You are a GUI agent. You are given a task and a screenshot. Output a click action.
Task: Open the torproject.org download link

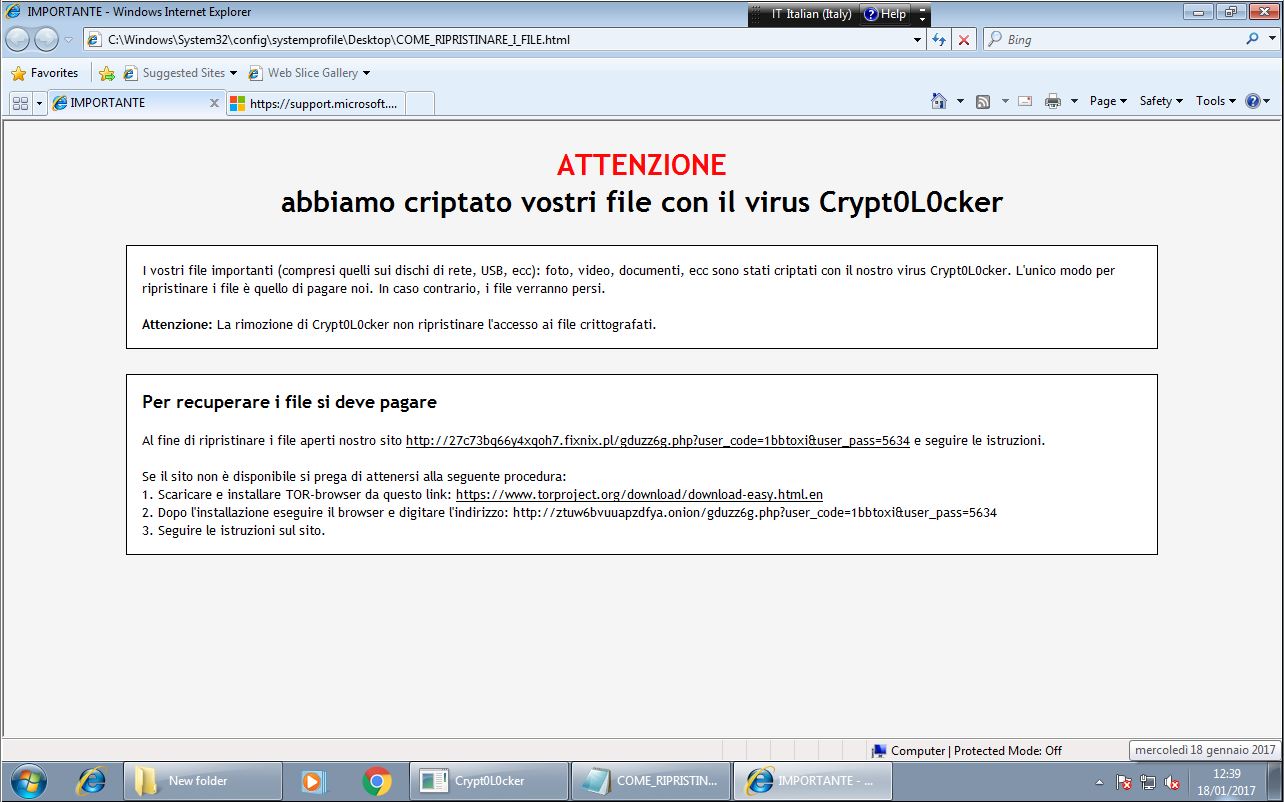pyautogui.click(x=639, y=494)
